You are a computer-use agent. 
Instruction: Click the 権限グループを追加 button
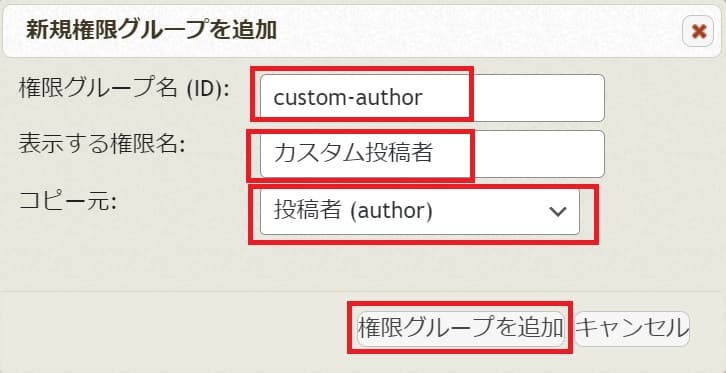[x=460, y=329]
